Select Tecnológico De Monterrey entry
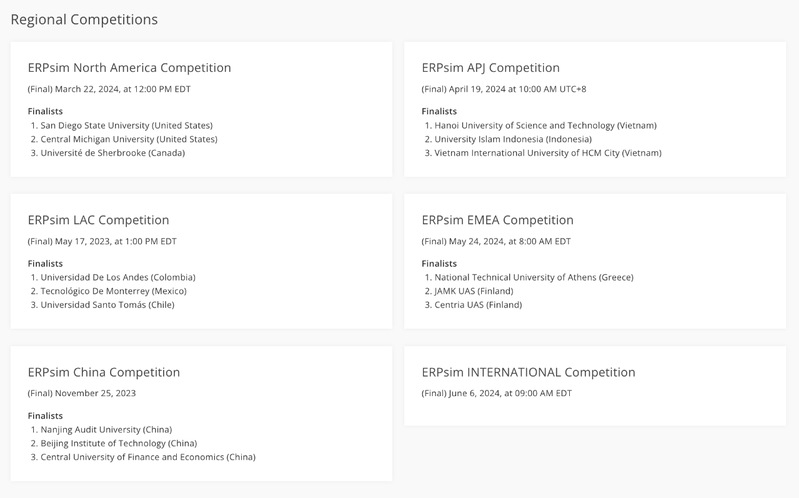 coord(113,291)
